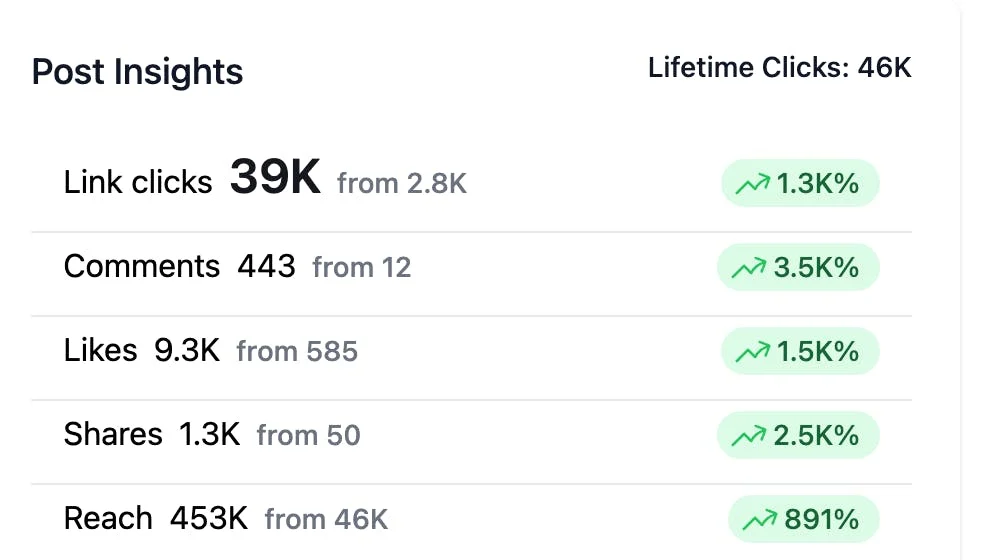The height and width of the screenshot is (560, 982).
Task: Select the Shares metric label
Action: 113,434
